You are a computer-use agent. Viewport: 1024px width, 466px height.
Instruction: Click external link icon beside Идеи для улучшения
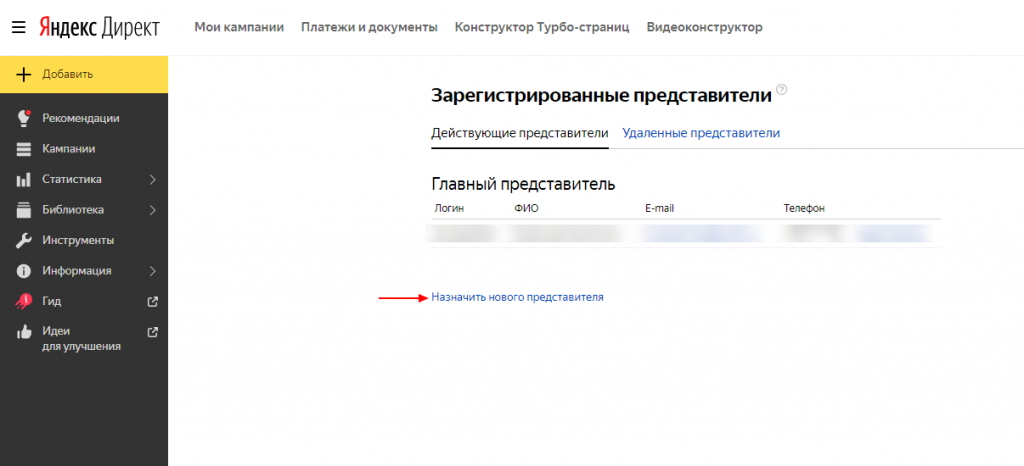(x=153, y=332)
